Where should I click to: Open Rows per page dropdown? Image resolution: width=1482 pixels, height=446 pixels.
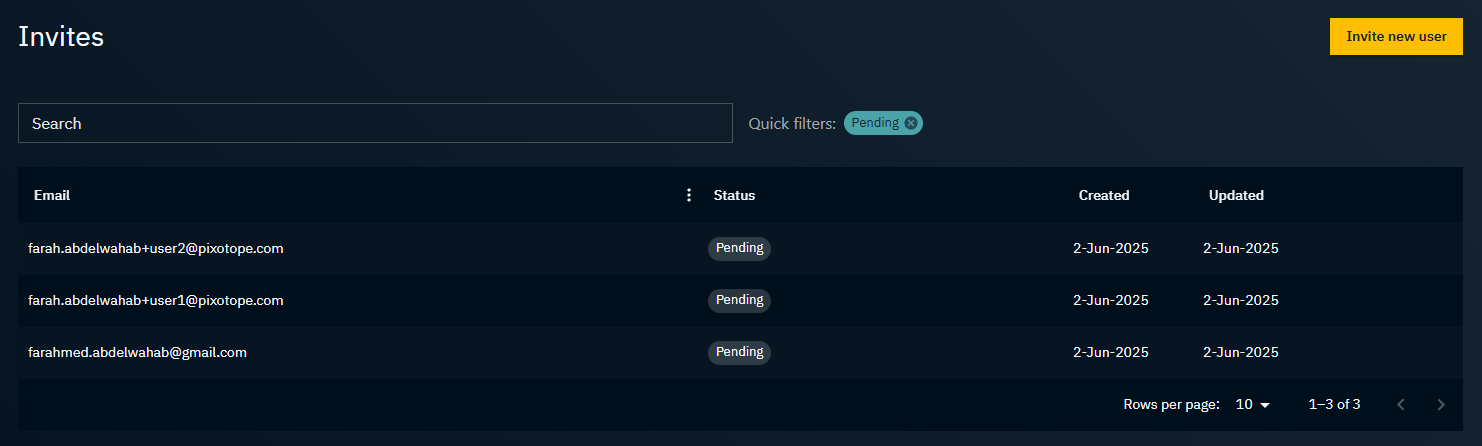(x=1252, y=404)
